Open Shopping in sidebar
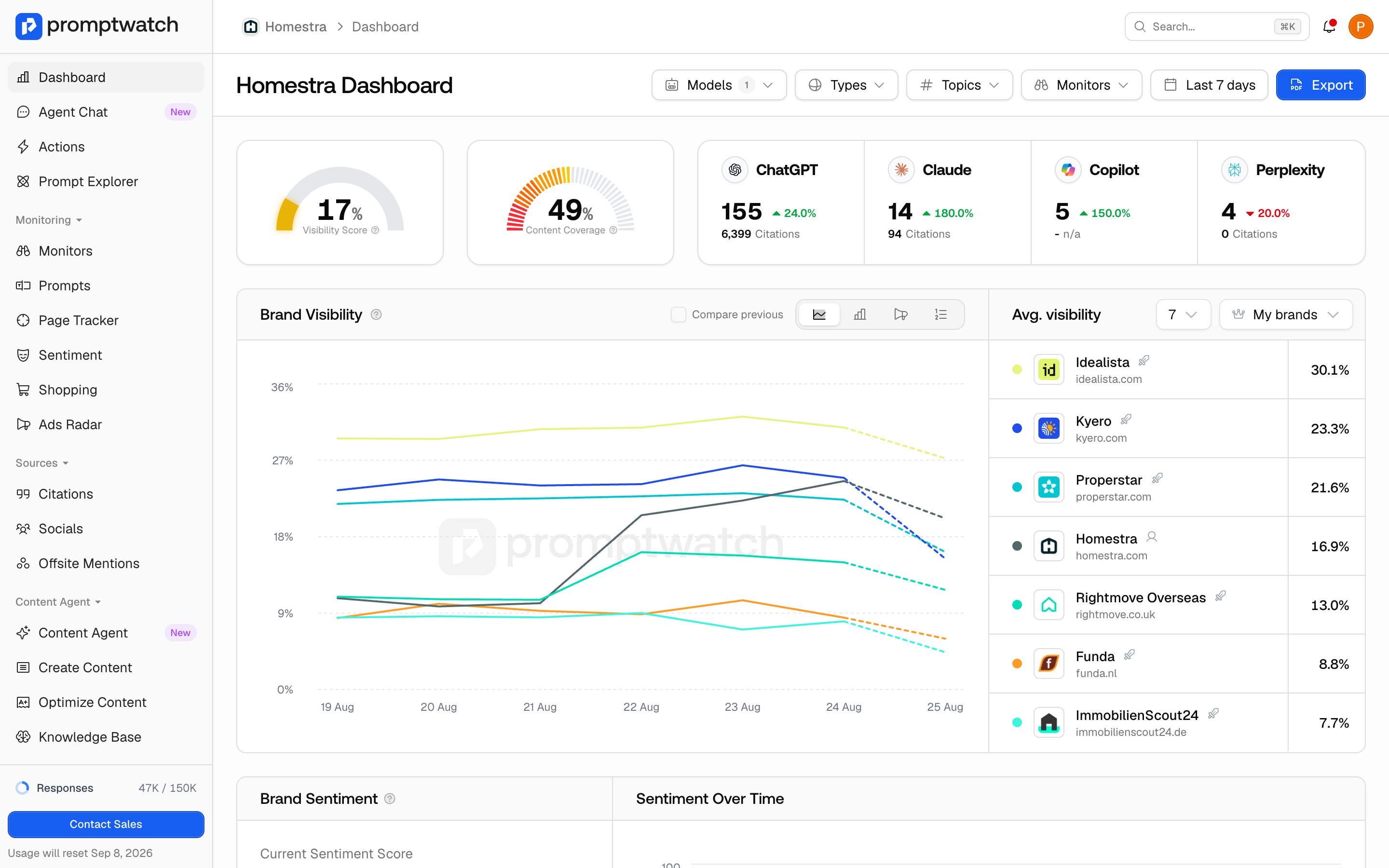1389x868 pixels. click(106, 390)
